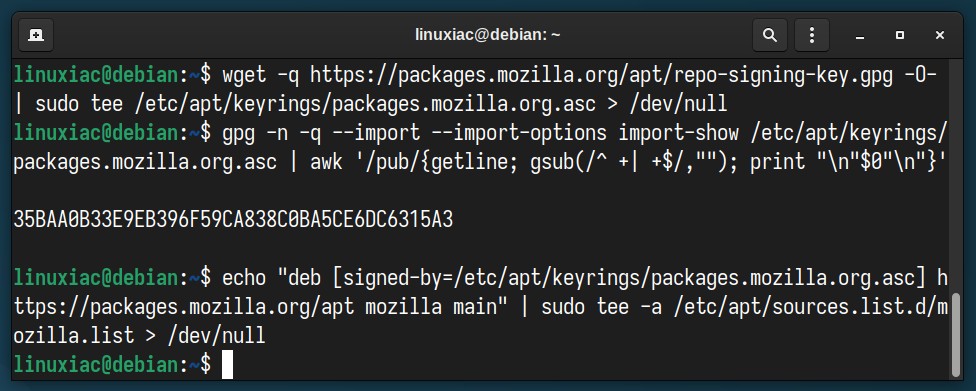Click the gpg command word
Image resolution: width=976 pixels, height=391 pixels.
point(238,133)
